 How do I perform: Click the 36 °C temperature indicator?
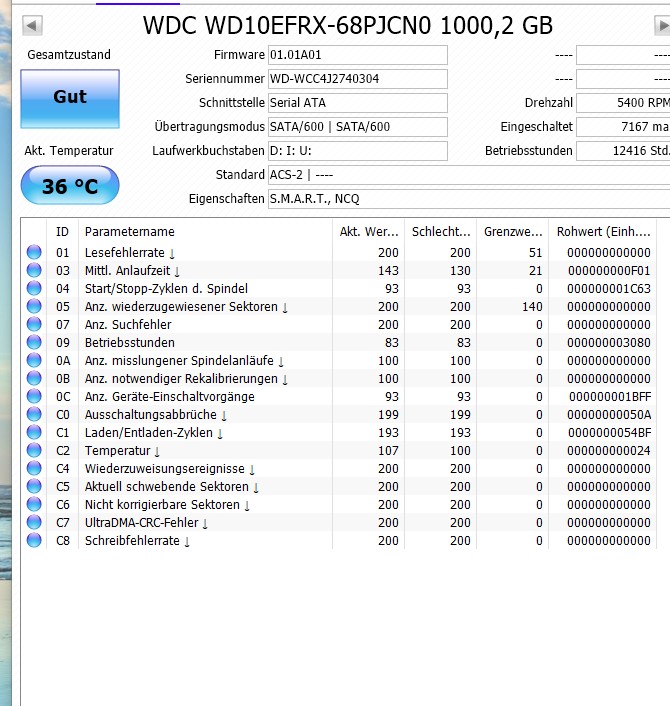pyautogui.click(x=70, y=185)
